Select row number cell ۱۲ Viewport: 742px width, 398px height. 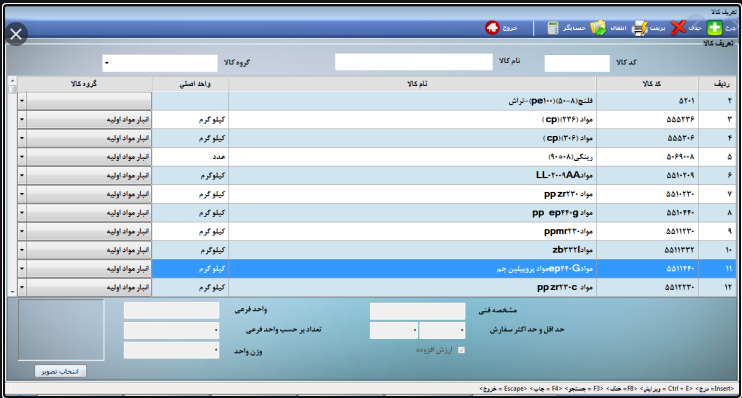click(x=717, y=287)
